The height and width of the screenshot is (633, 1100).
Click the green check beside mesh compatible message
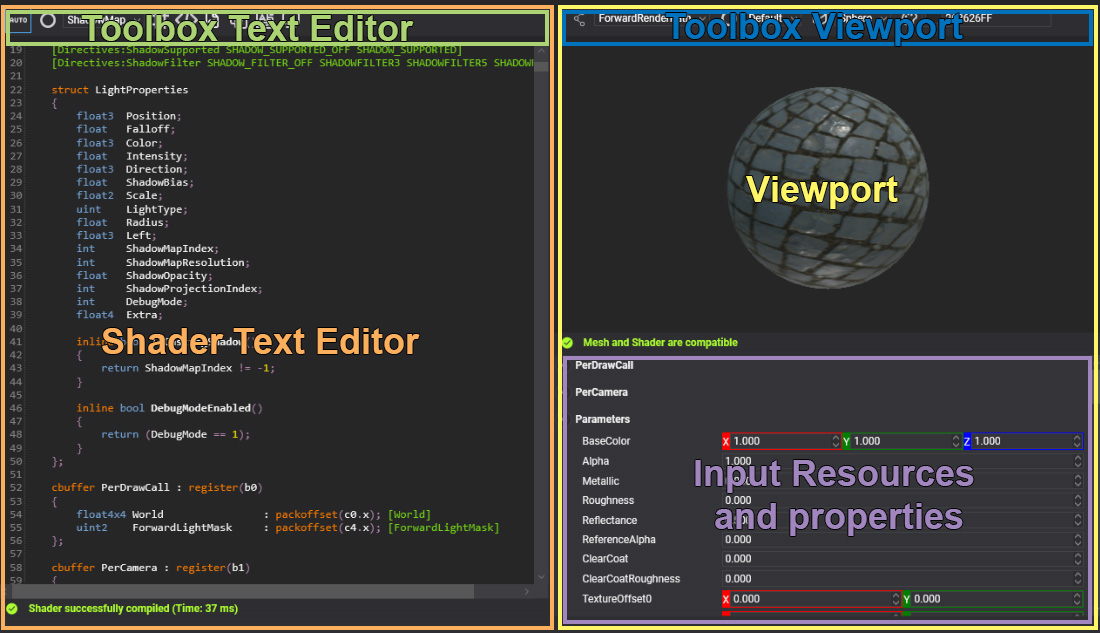tap(567, 342)
